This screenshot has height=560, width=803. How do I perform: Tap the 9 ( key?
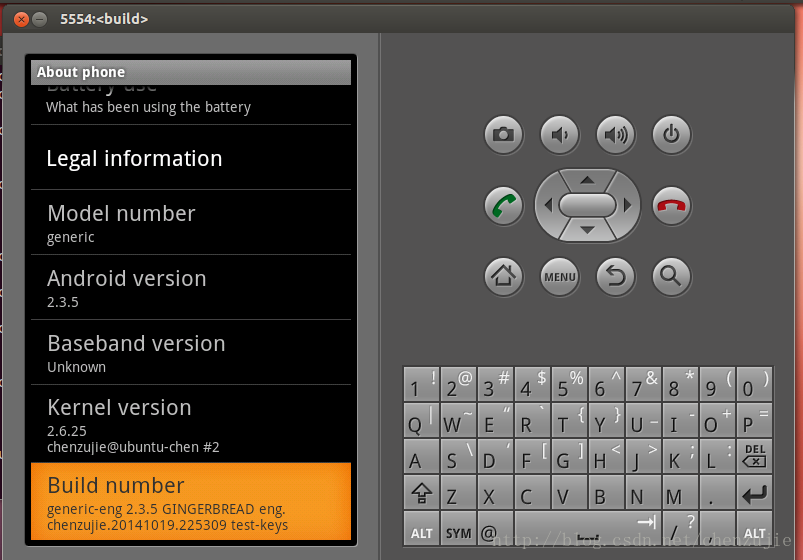(x=717, y=384)
